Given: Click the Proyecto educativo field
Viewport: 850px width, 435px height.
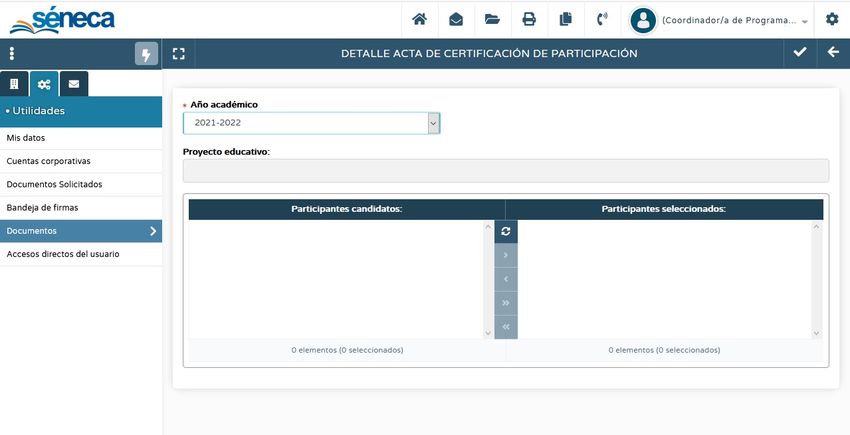Looking at the screenshot, I should click(x=505, y=171).
